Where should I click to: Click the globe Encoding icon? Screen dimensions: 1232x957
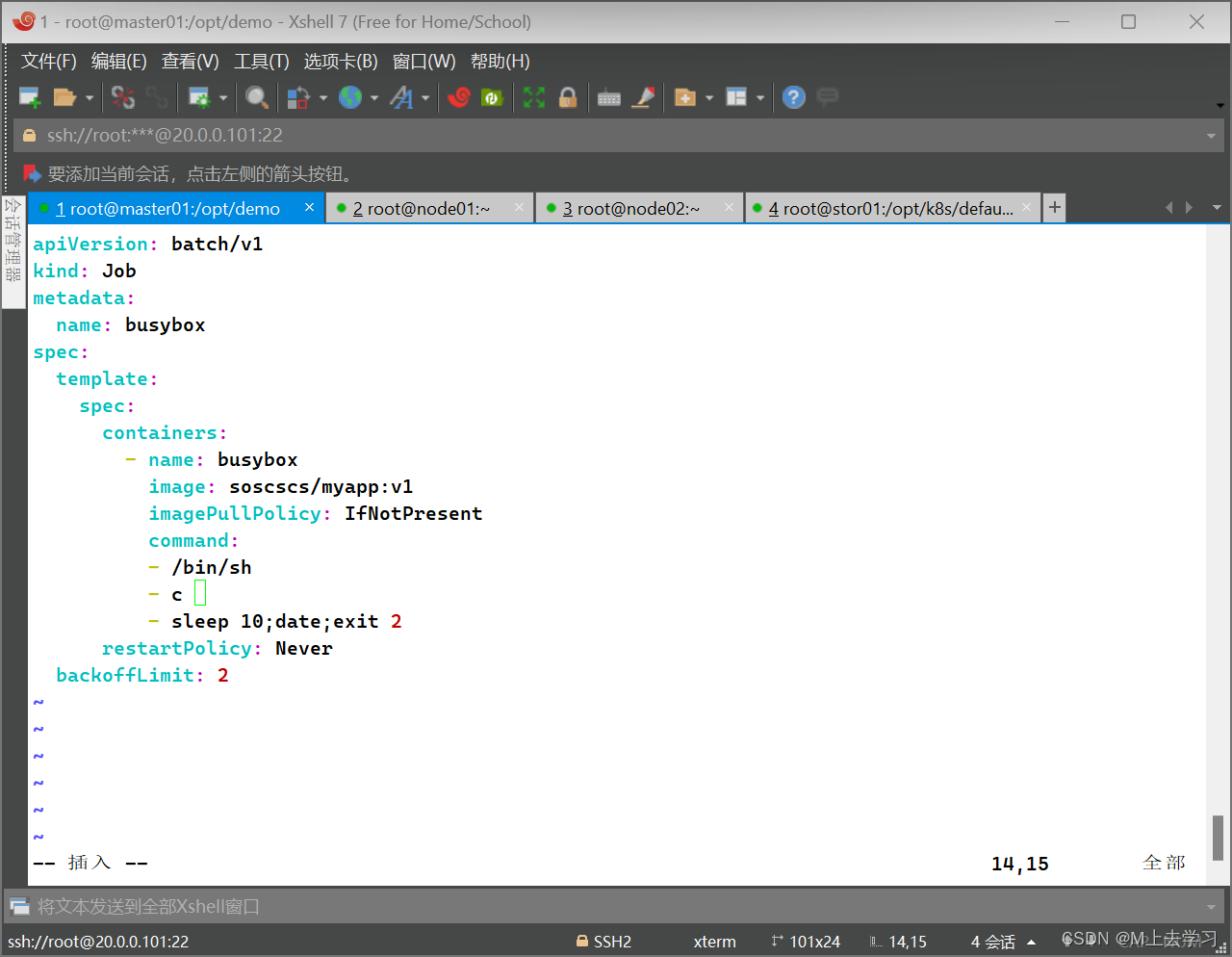pos(350,97)
